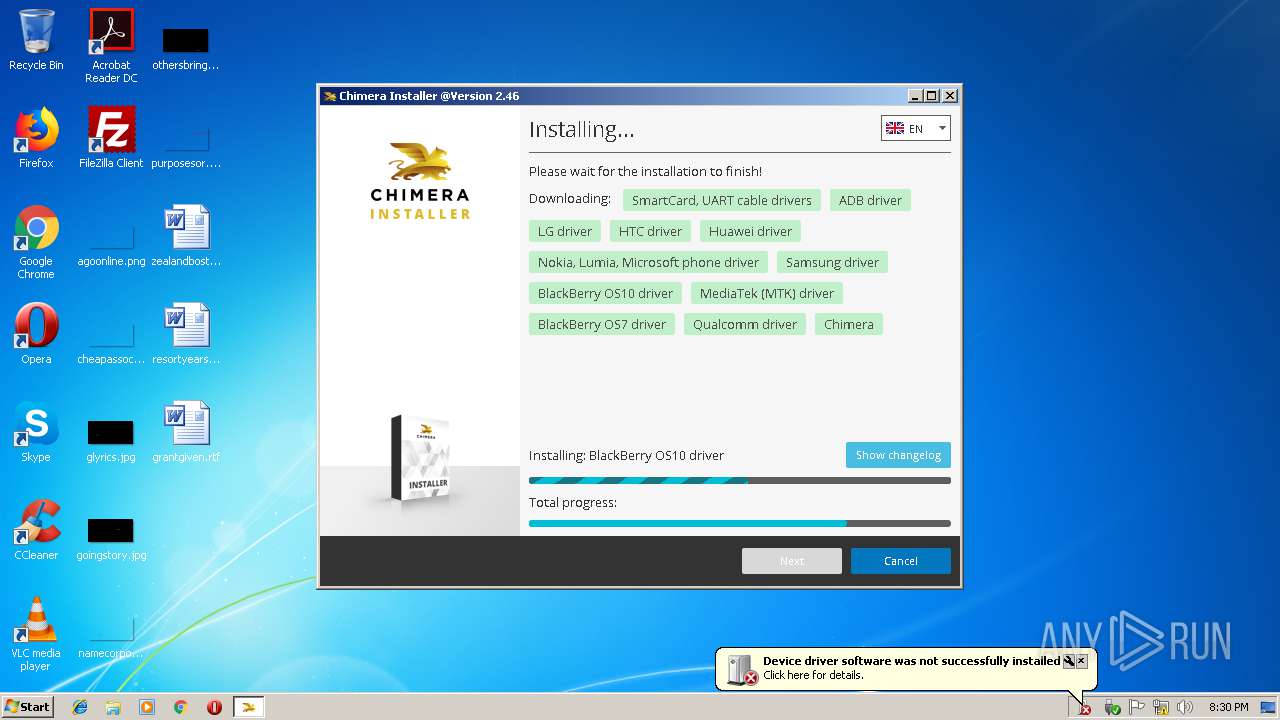Launch Opera desktop shortcut
Screen dimensions: 1280x720
(x=36, y=334)
